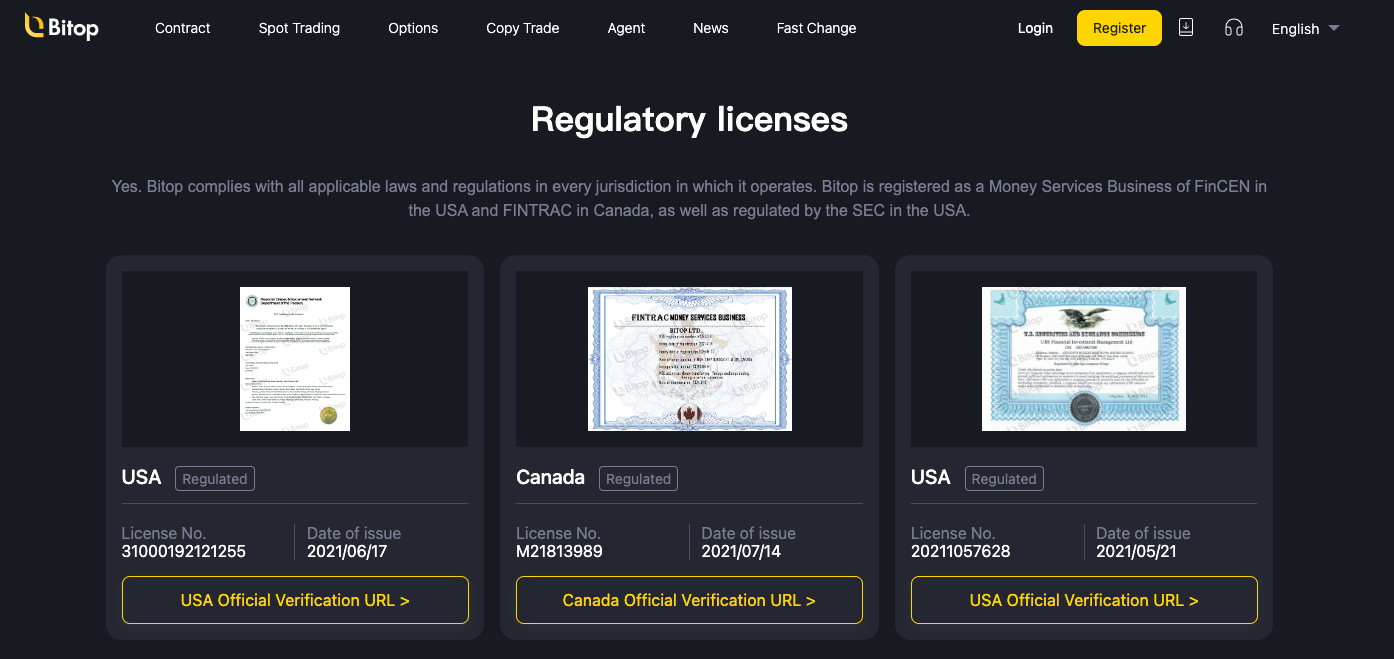Open the headset customer support icon
Screen dimensions: 1394x659
[1234, 28]
